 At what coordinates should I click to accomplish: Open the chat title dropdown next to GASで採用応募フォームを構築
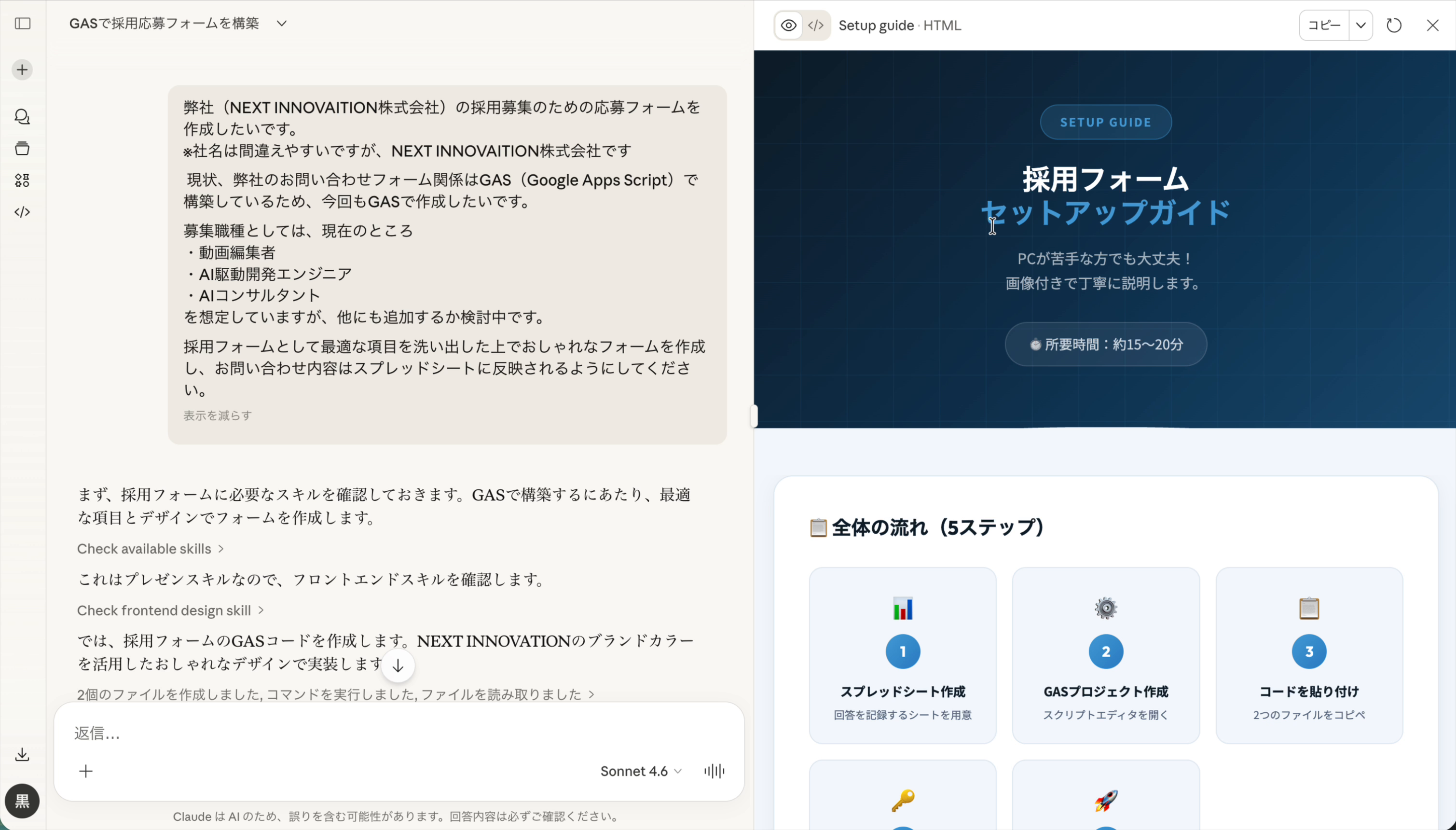click(282, 24)
